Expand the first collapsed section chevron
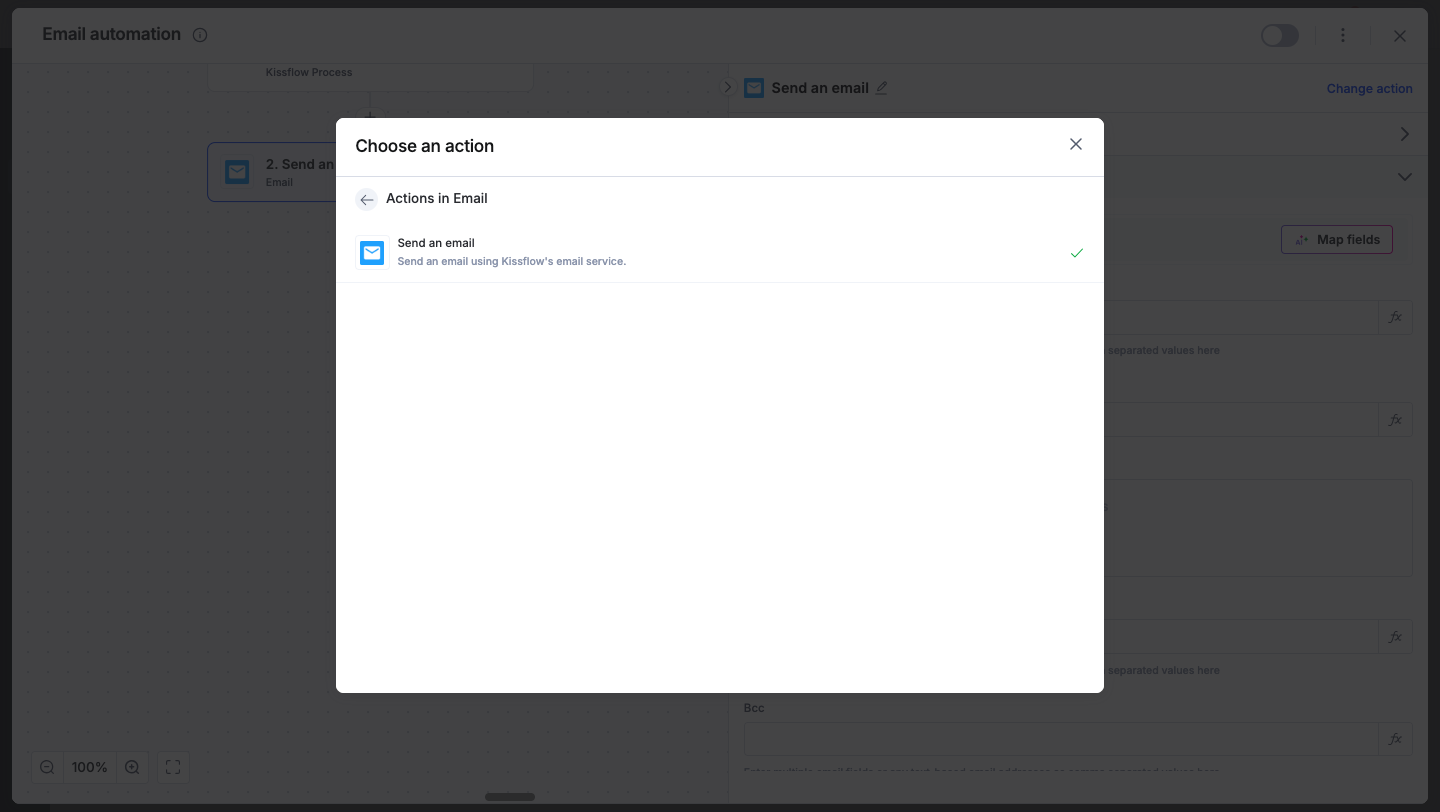 pyautogui.click(x=1404, y=134)
